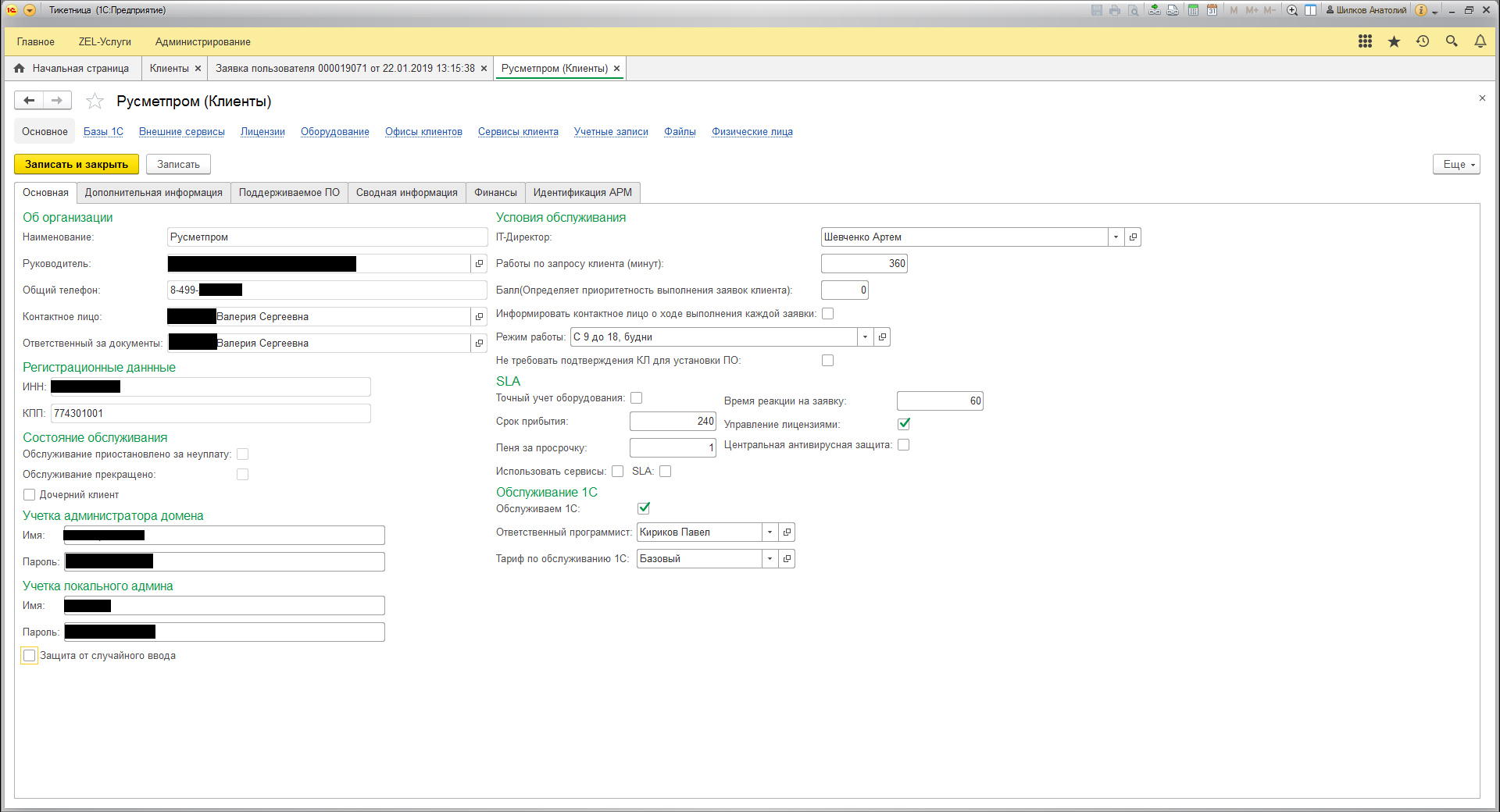Screen dimensions: 1500x812
Task: Enable Защита от случайного ввода checkbox
Action: [x=30, y=656]
